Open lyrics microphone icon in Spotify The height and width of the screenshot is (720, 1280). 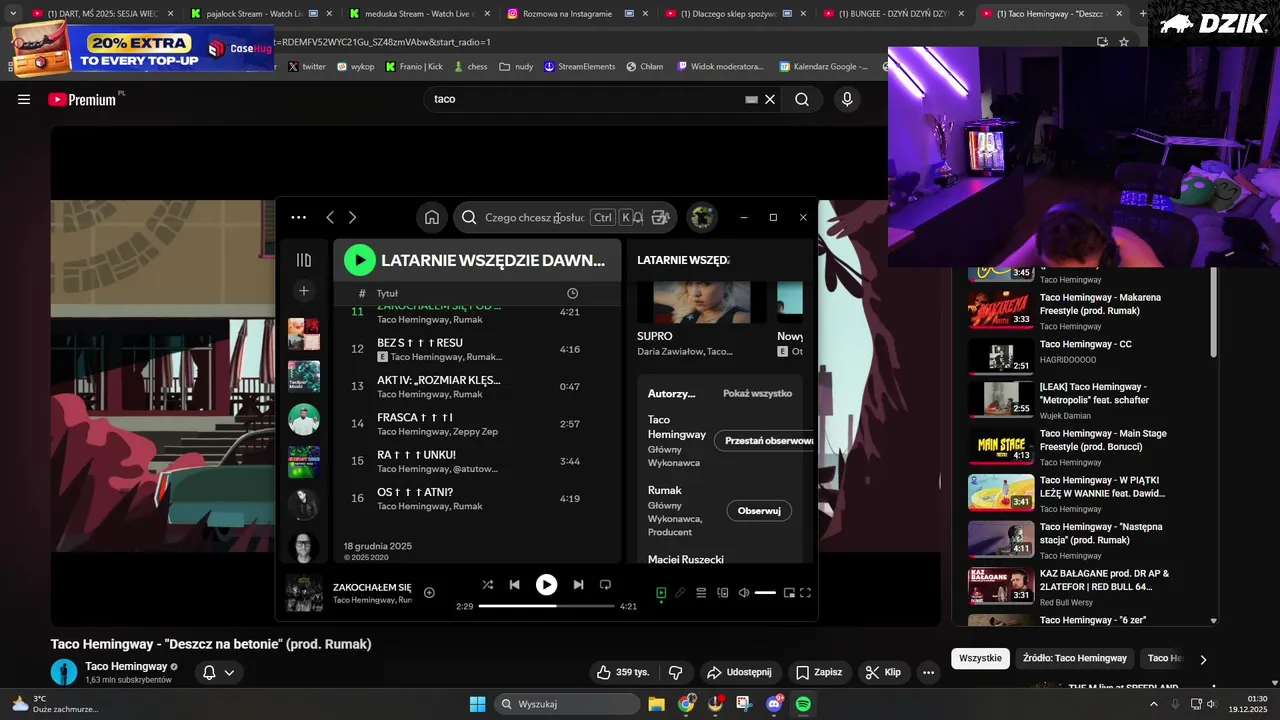tap(680, 593)
